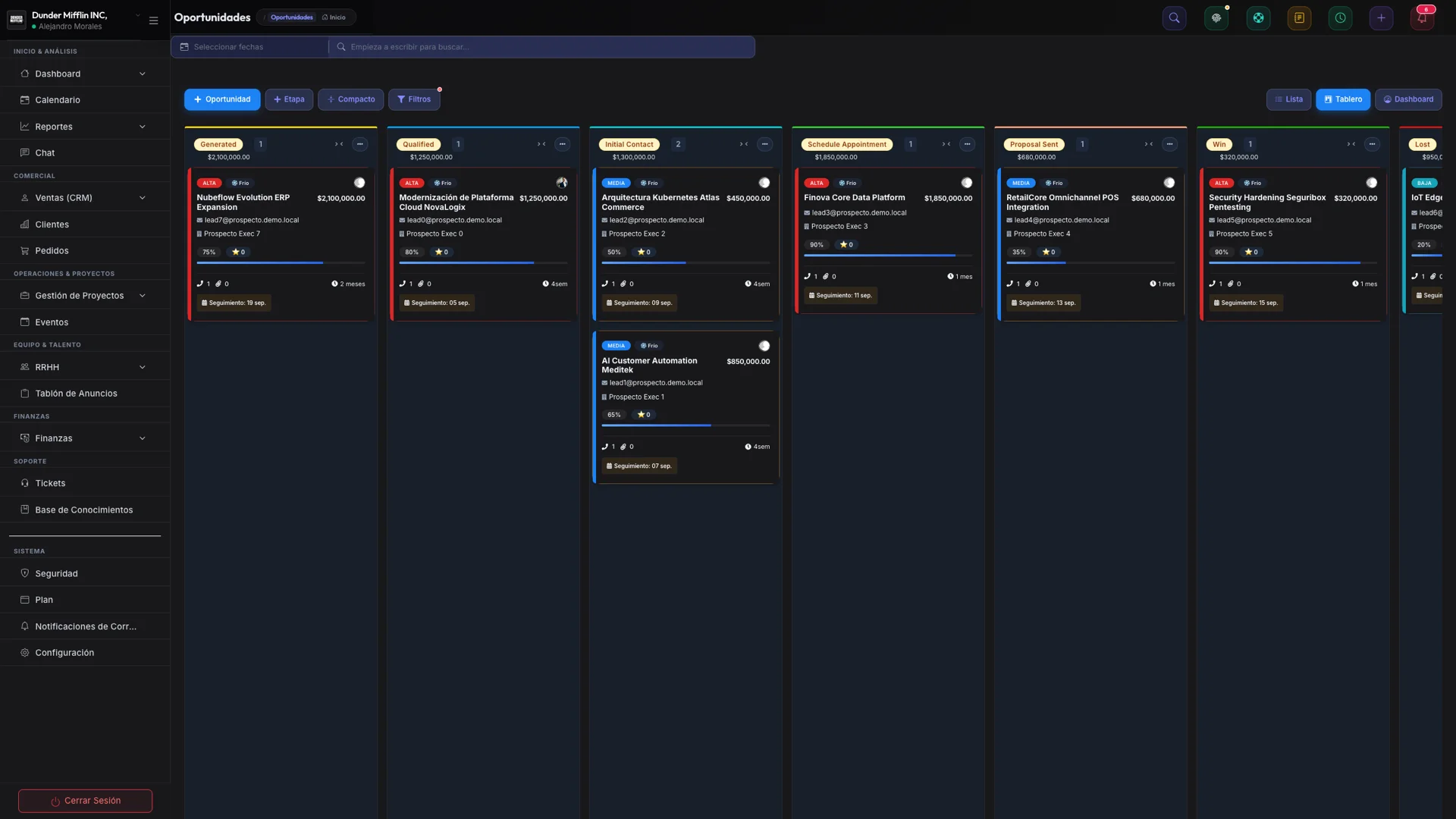1456x819 pixels.
Task: Expand the Gestión de Proyectos submenu
Action: [143, 296]
